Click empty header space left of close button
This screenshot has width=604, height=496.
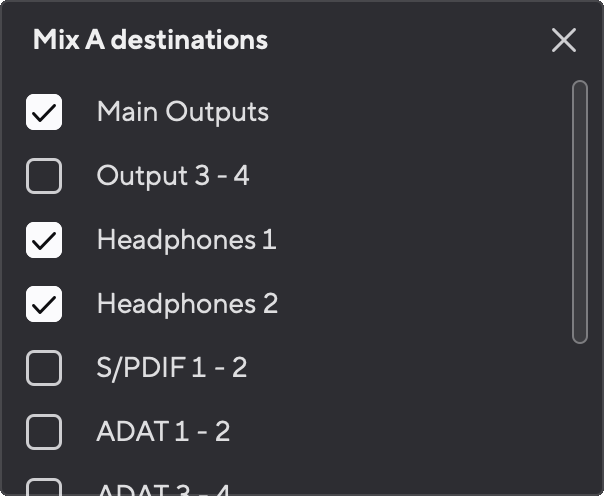[x=420, y=40]
